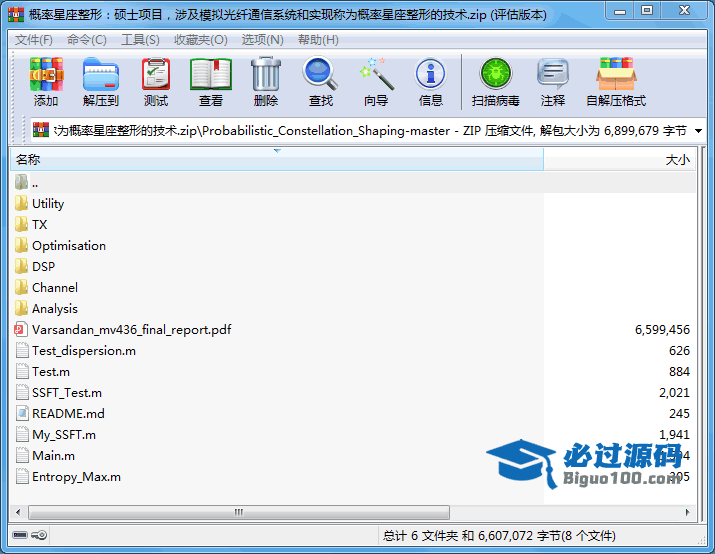Screen dimensions: 715x554
Task: Select the DSP folder
Action: click(43, 266)
